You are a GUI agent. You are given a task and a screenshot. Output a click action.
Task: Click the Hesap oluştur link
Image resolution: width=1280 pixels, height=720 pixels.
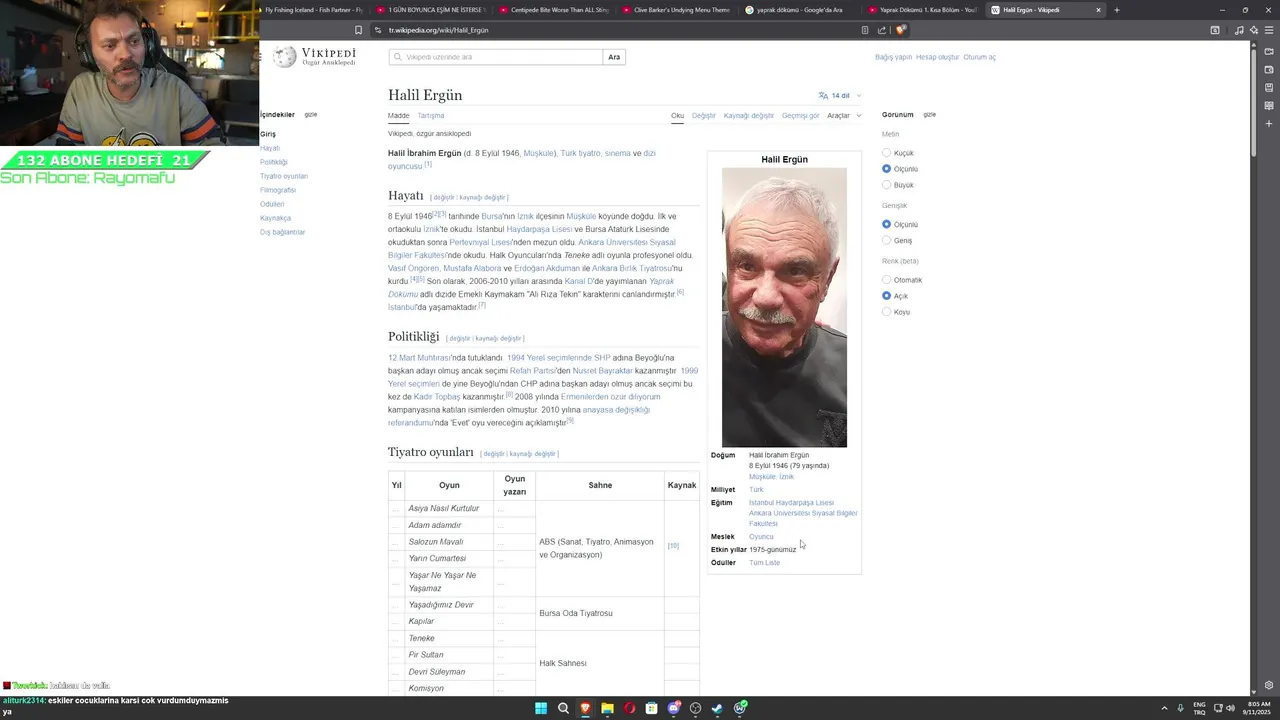click(x=937, y=57)
